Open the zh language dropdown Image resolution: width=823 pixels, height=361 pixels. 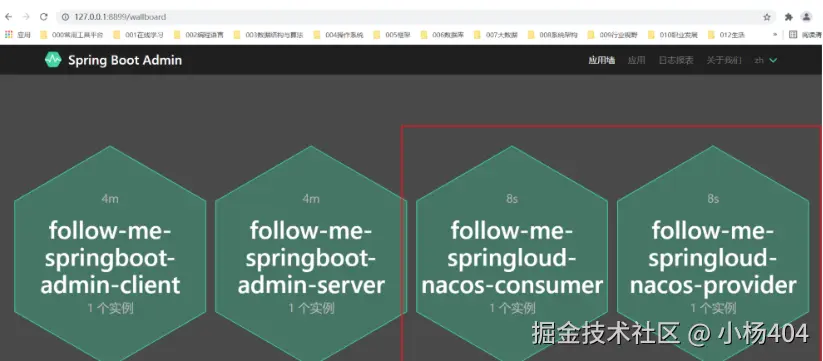point(766,60)
